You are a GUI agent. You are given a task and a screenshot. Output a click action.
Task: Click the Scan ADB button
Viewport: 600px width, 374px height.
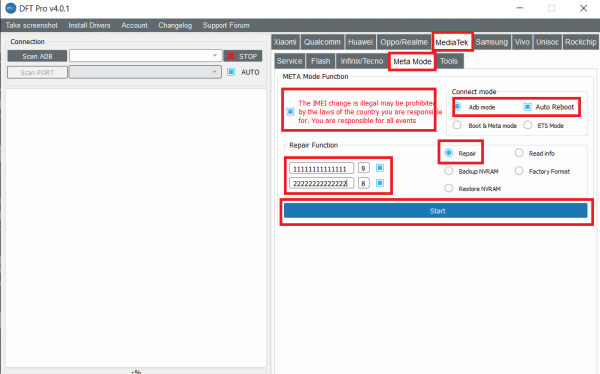37,56
